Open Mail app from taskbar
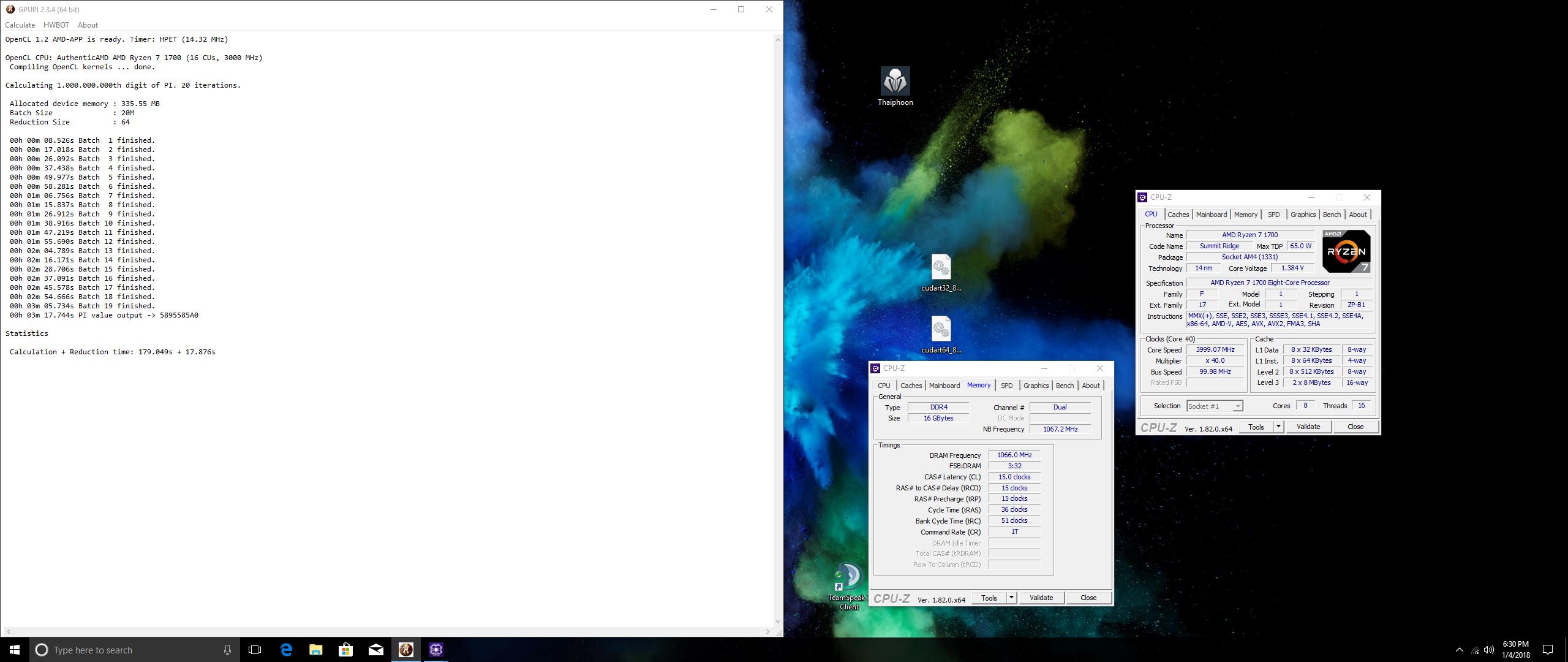1568x662 pixels. coord(376,650)
